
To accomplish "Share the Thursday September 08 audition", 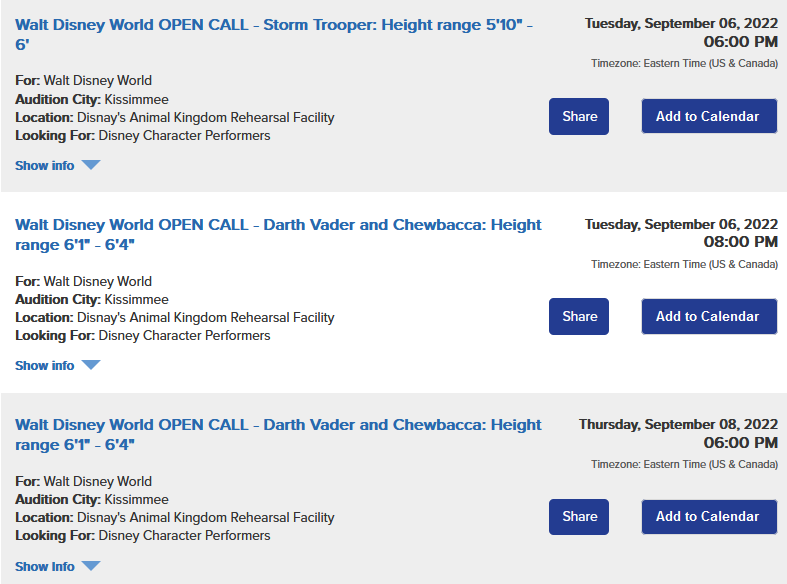I will (579, 516).
